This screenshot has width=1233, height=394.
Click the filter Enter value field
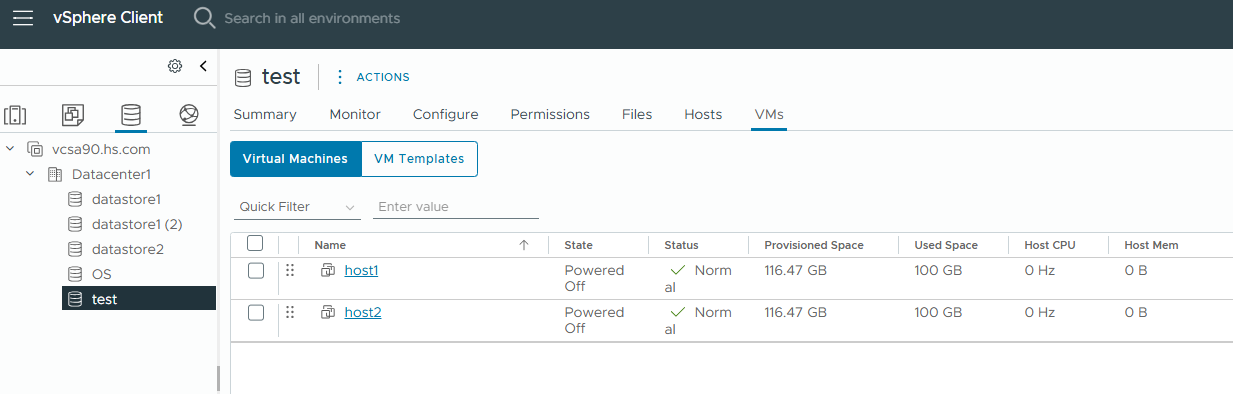pos(456,207)
